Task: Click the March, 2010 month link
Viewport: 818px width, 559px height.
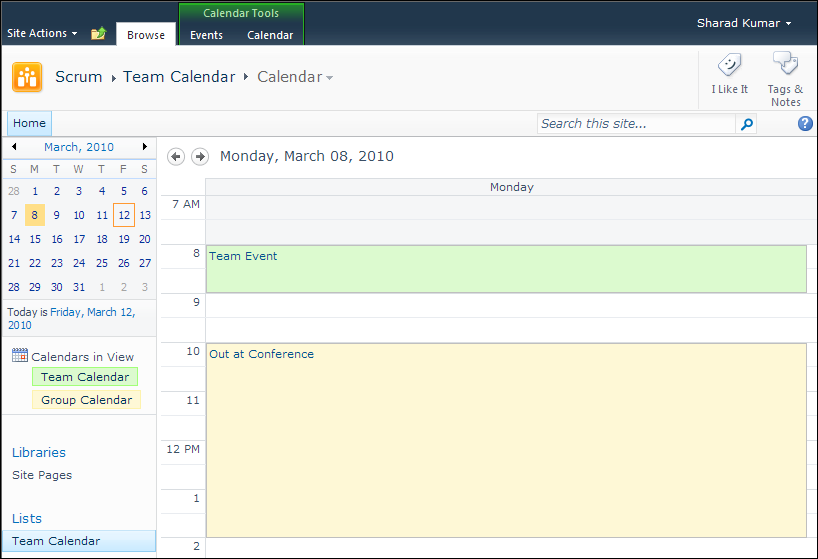Action: pos(79,147)
